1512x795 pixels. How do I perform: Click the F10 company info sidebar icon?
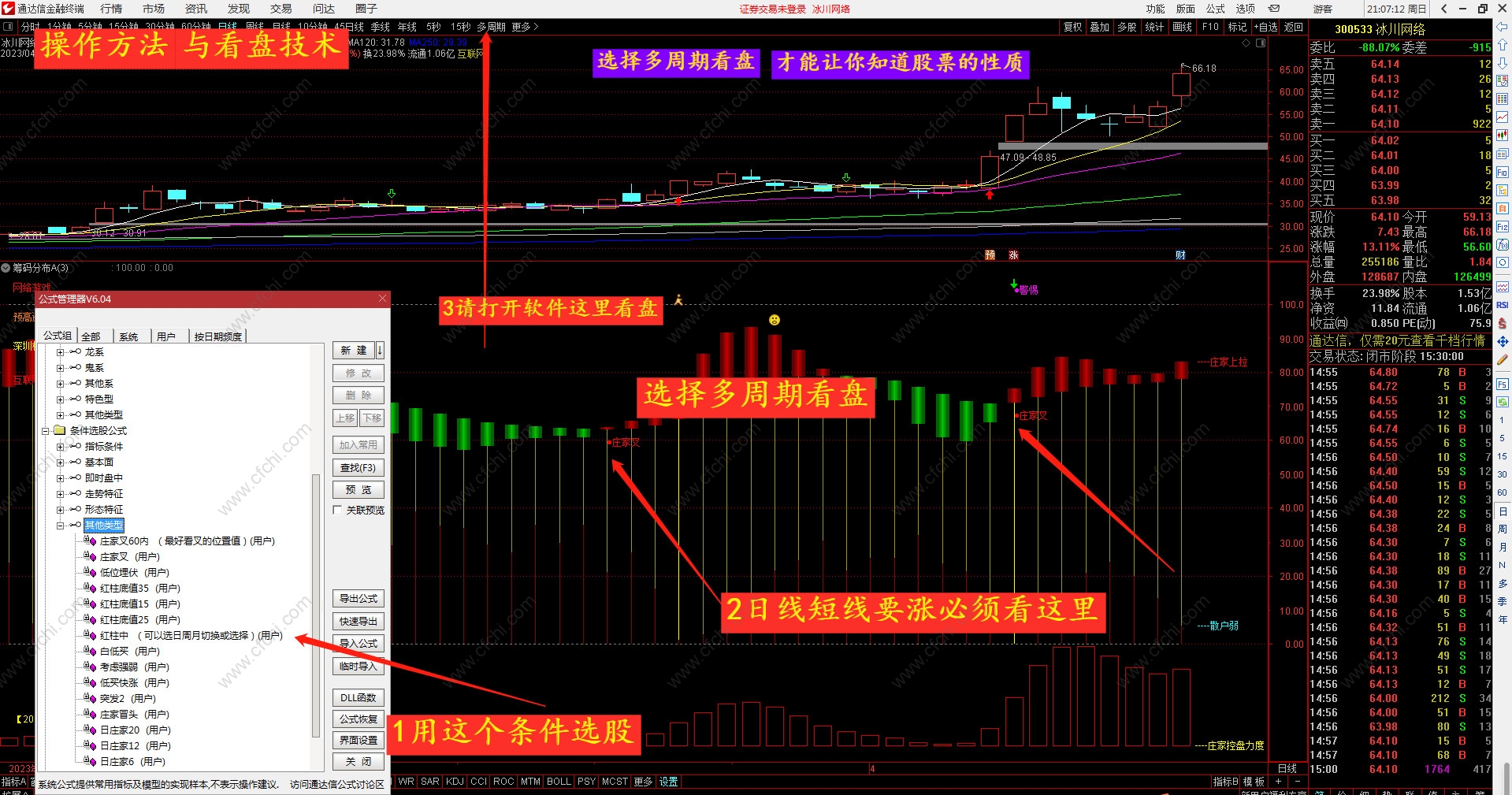(x=1503, y=172)
